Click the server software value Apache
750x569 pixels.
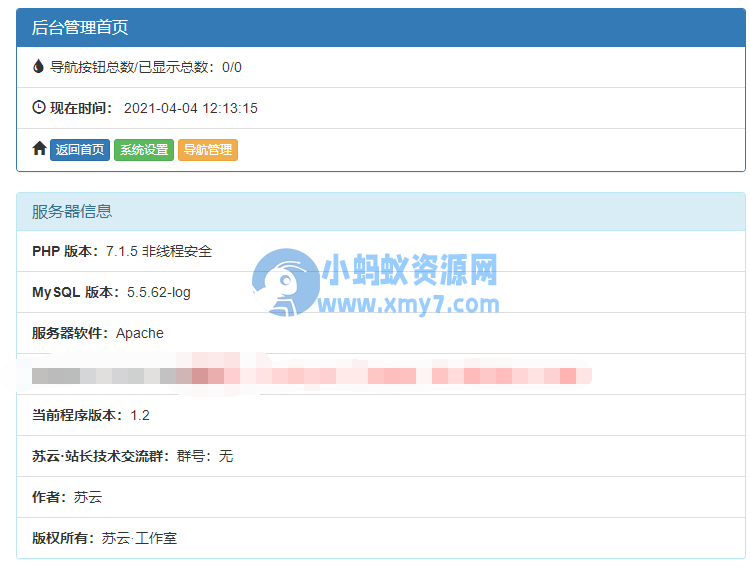point(140,333)
